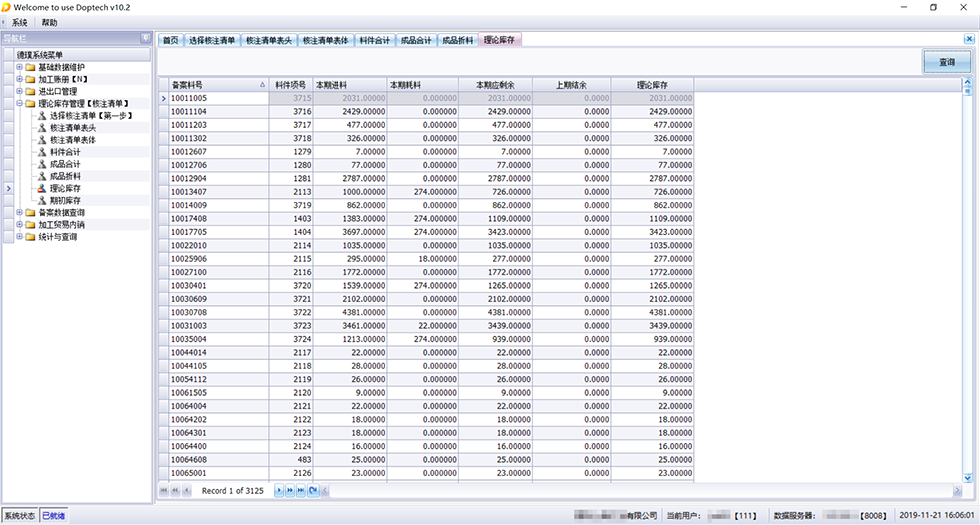Click the pin icon on navigation panel header
Viewport: 980px width, 525px height.
pos(145,39)
